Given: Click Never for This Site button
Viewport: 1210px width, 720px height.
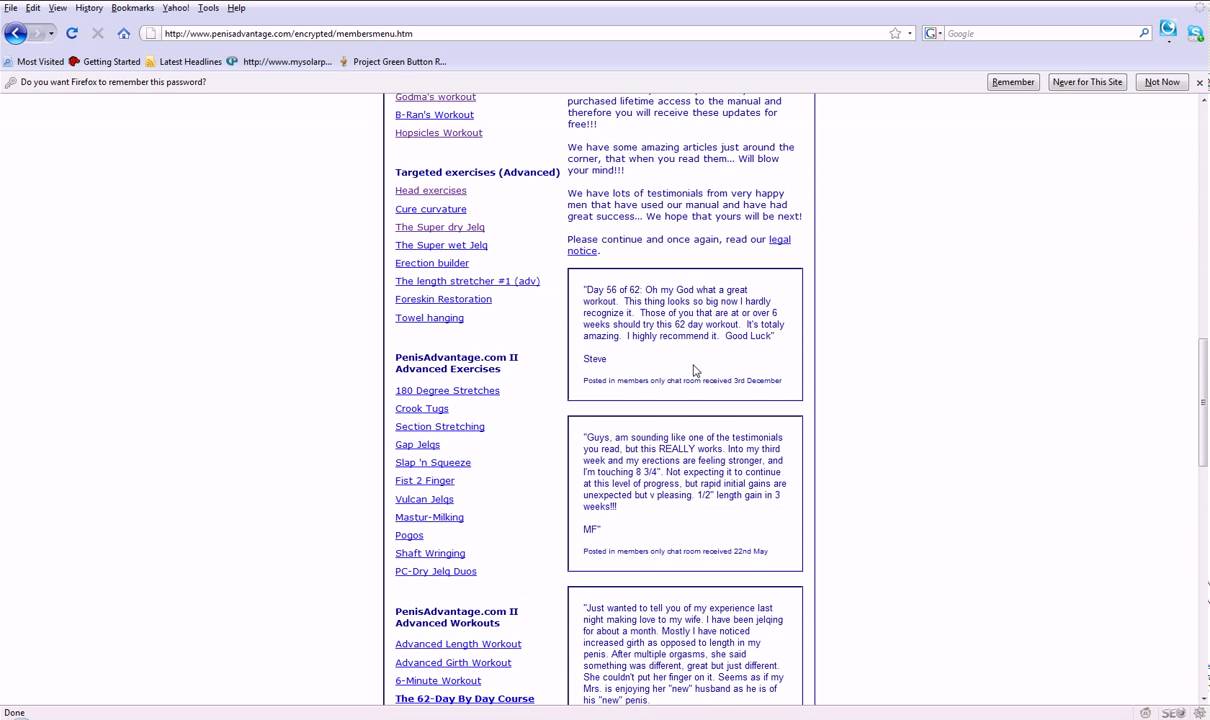Looking at the screenshot, I should coord(1087,82).
